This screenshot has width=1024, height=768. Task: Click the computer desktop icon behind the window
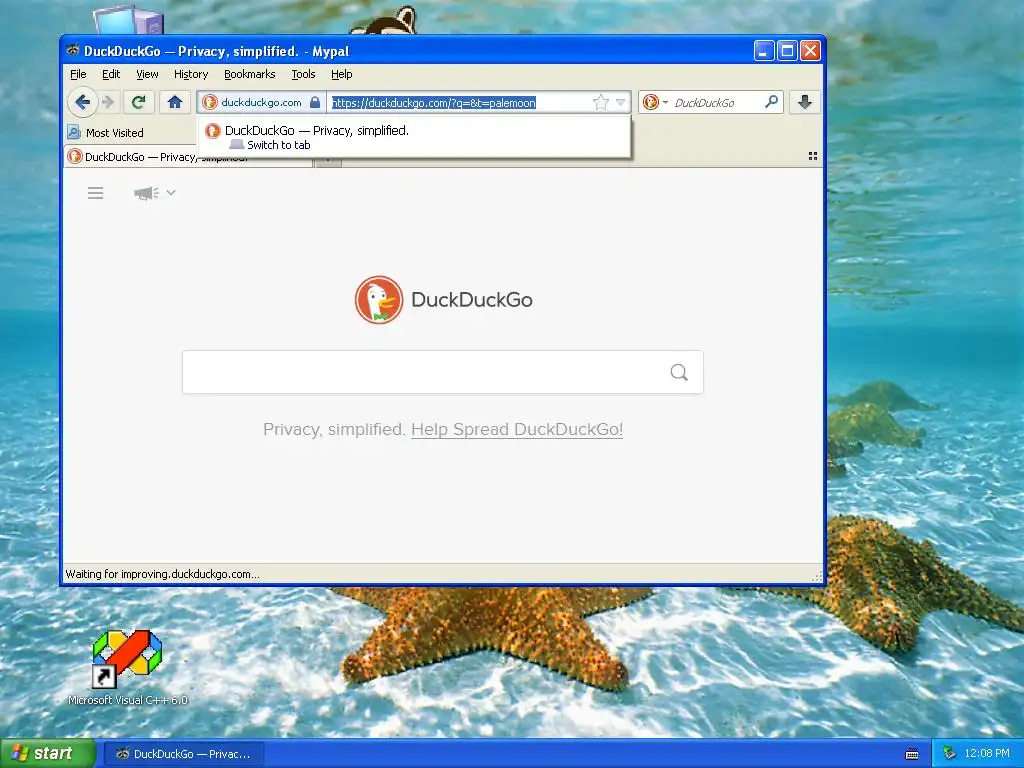click(128, 20)
